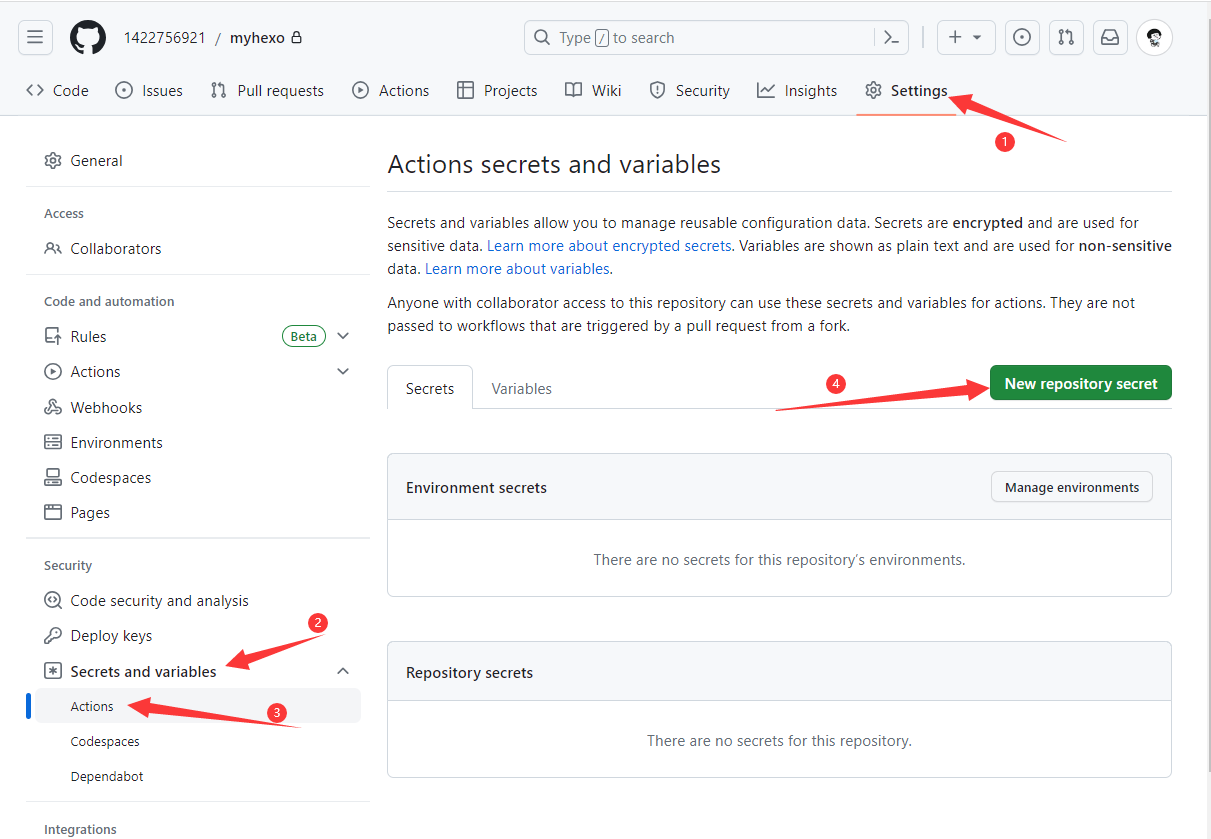Expand the Rules sidebar section

click(x=343, y=336)
